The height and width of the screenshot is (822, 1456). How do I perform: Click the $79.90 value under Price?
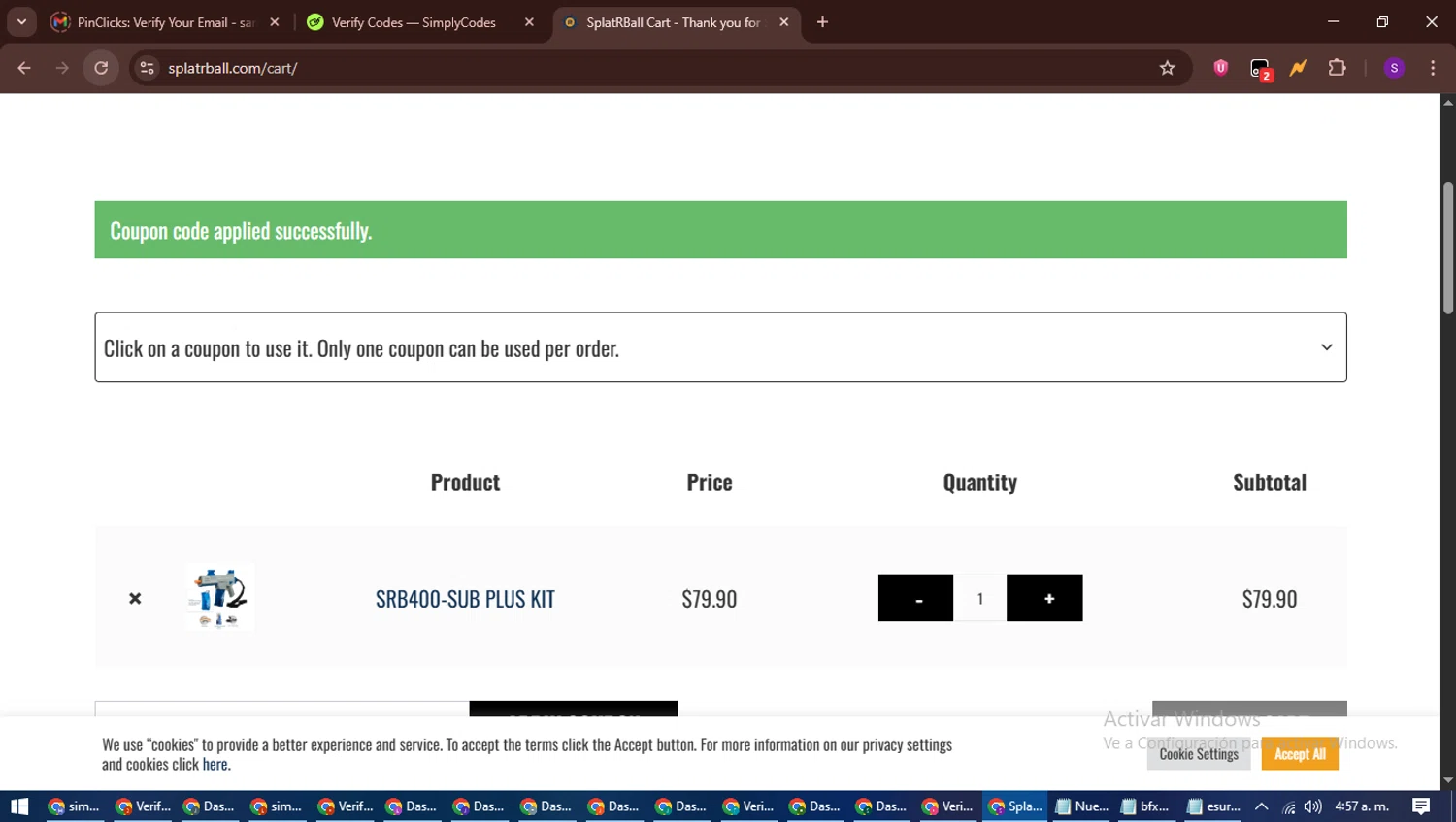tap(710, 599)
